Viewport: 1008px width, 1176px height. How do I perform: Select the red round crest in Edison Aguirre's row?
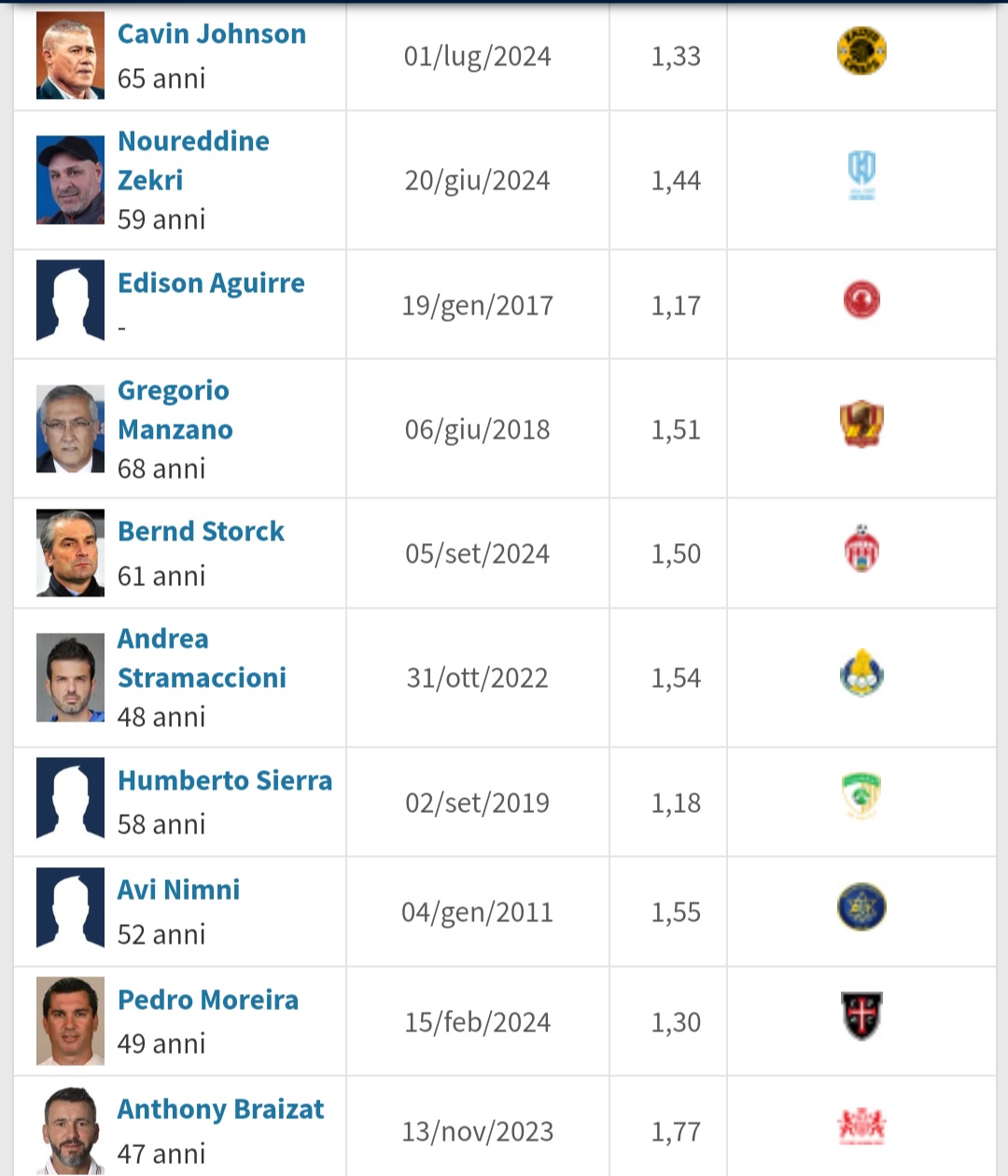coord(861,301)
